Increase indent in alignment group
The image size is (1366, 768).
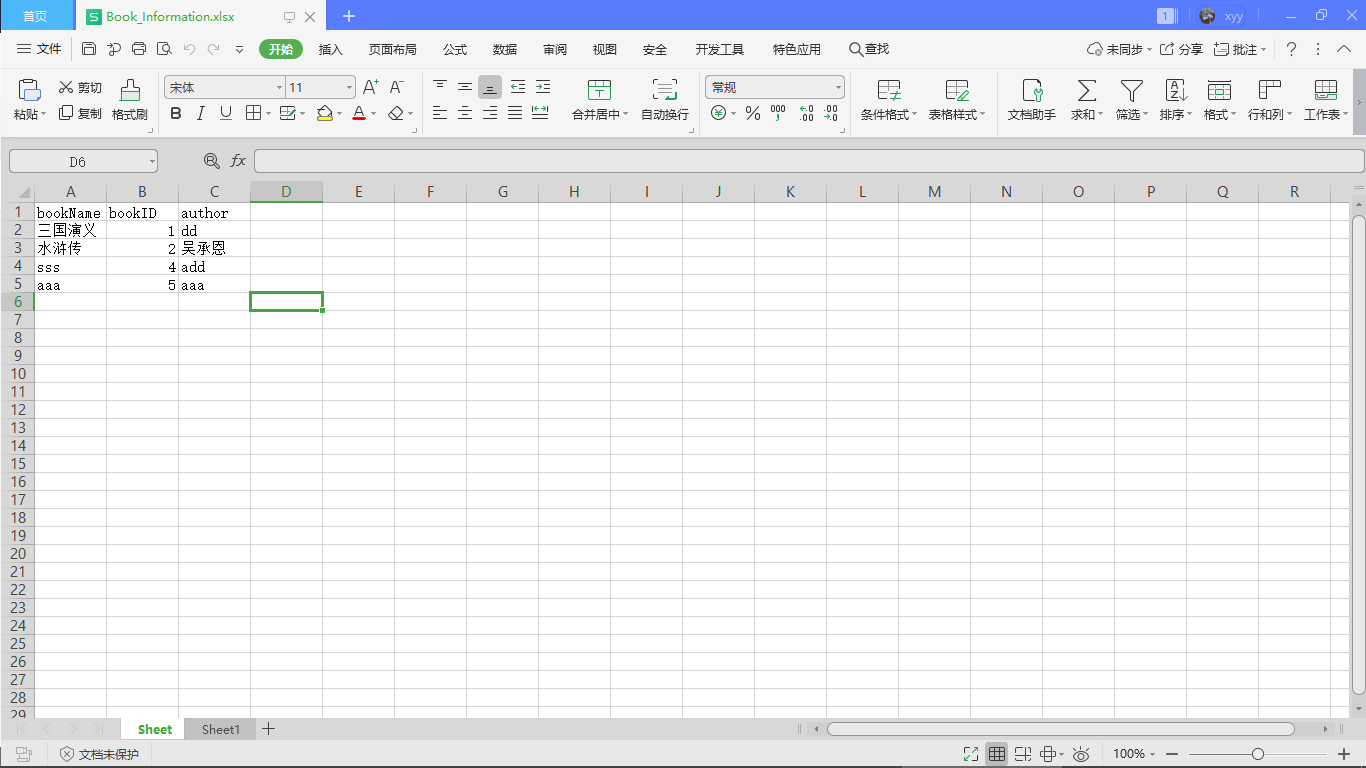click(542, 87)
